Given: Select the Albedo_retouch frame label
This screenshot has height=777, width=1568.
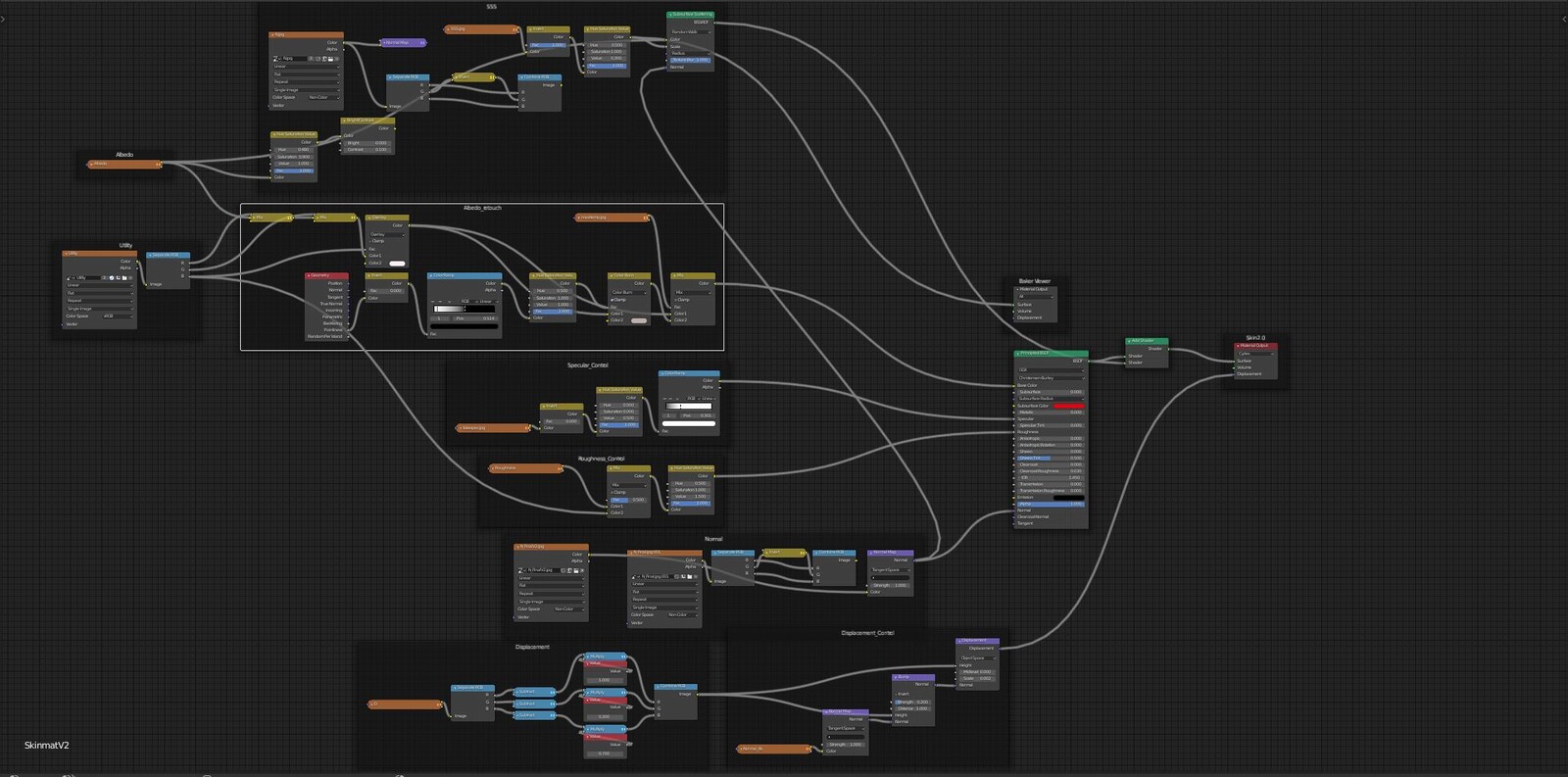Looking at the screenshot, I should 482,208.
